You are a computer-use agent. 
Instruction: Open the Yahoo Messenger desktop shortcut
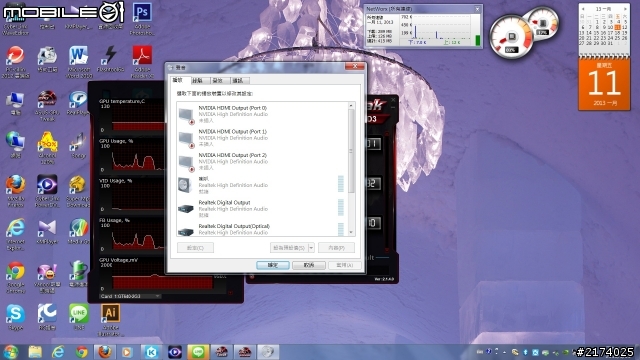pyautogui.click(x=47, y=278)
